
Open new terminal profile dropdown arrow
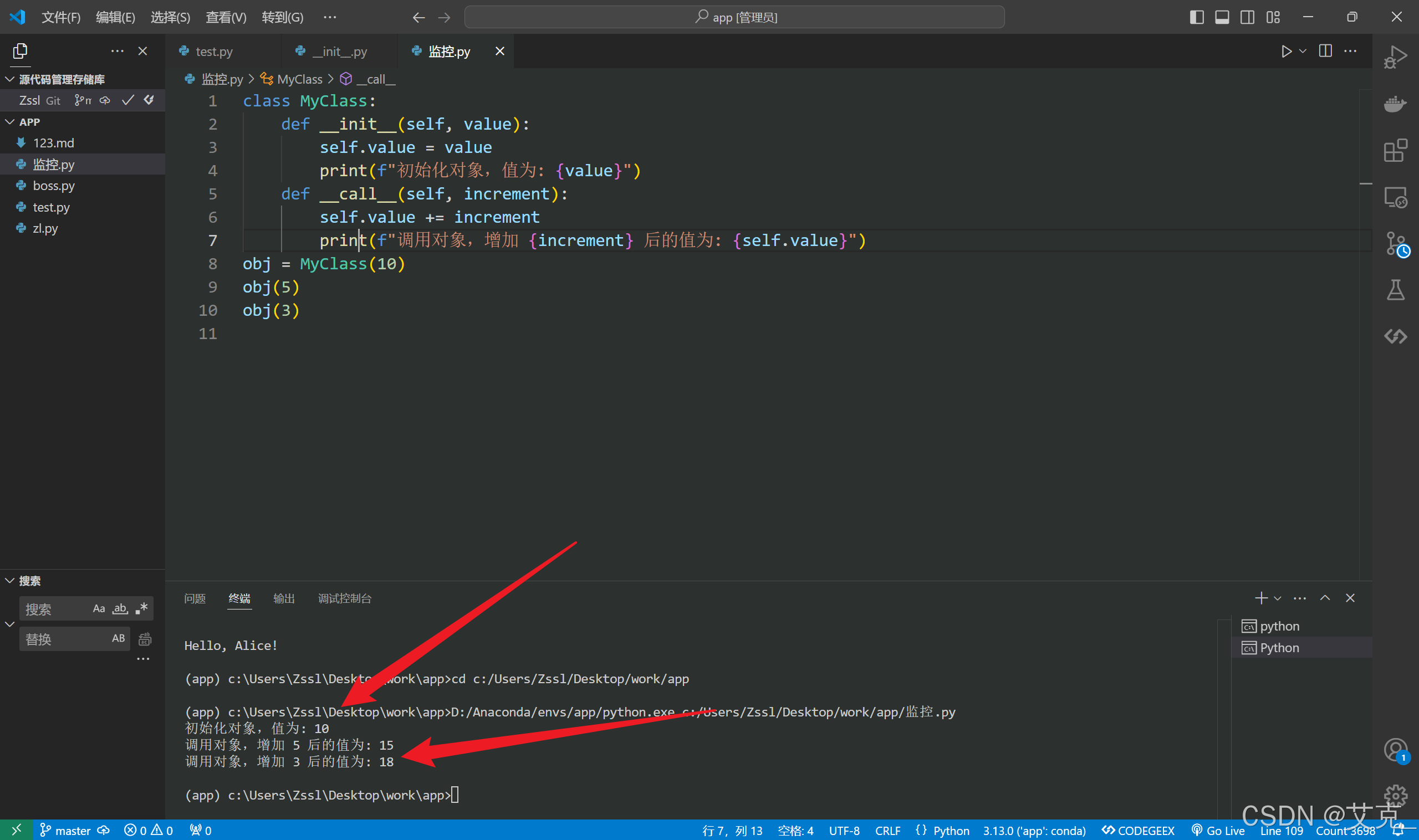pyautogui.click(x=1278, y=598)
